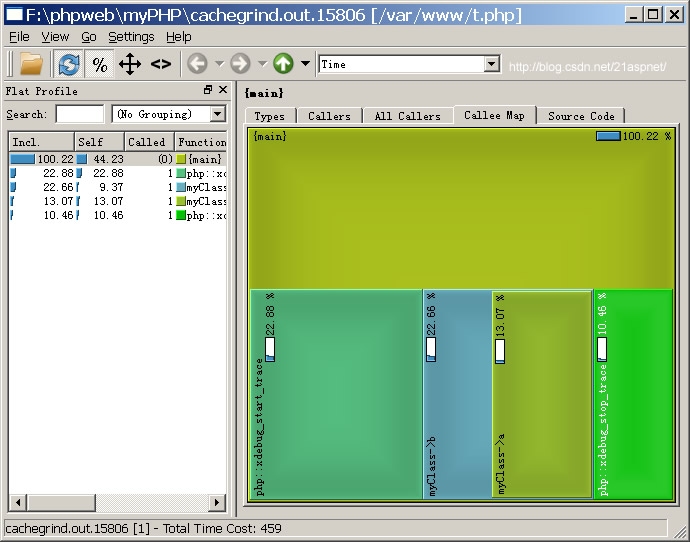Close the Flat Profile panel

pyautogui.click(x=222, y=90)
